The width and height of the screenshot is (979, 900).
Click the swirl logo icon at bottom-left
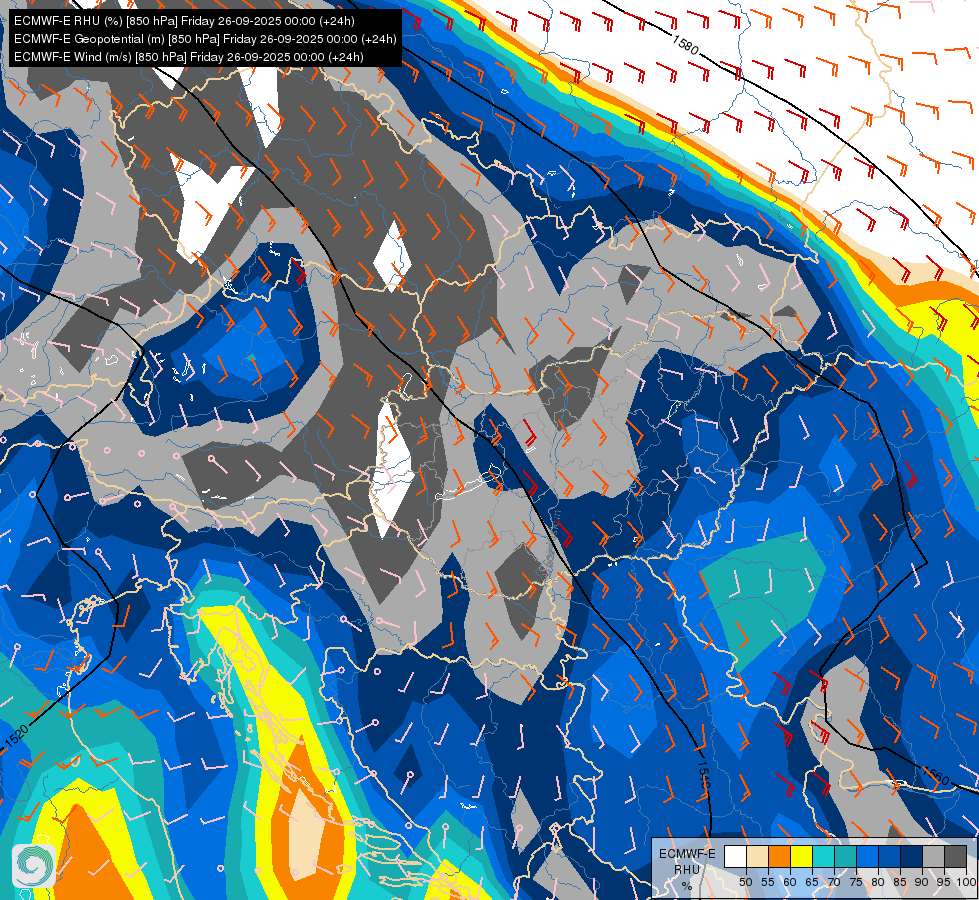click(33, 866)
